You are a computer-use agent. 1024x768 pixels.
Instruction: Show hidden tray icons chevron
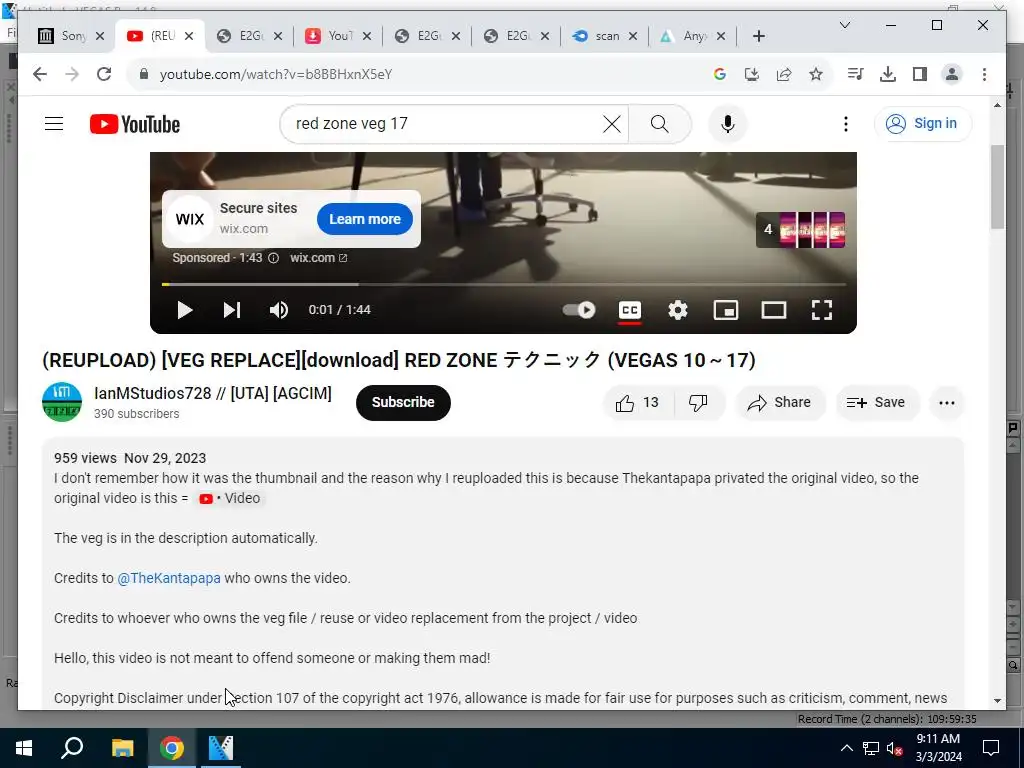846,748
